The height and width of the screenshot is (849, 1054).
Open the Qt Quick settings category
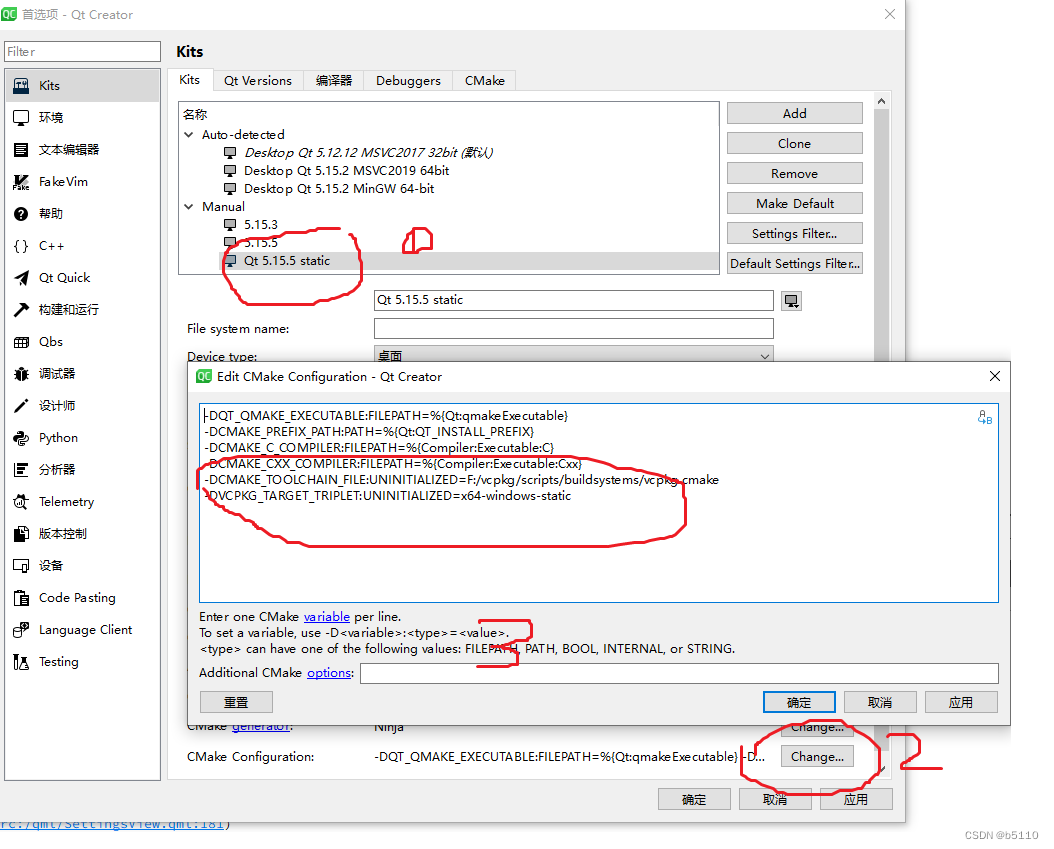coord(82,278)
